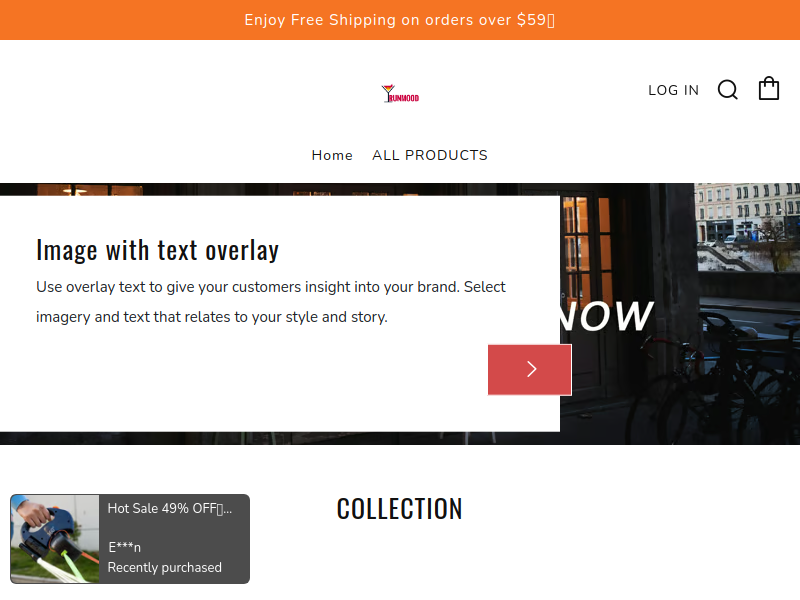Viewport: 800px width, 600px height.
Task: Open the shopping bag cart icon
Action: [x=769, y=88]
